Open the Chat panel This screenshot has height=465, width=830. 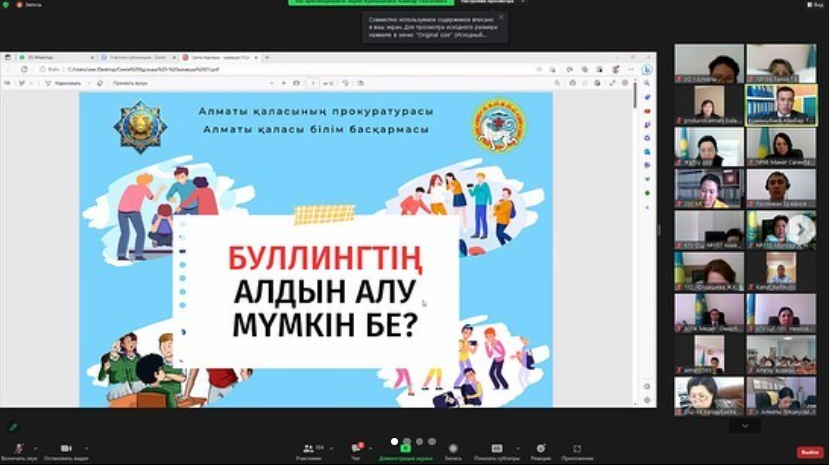(355, 448)
